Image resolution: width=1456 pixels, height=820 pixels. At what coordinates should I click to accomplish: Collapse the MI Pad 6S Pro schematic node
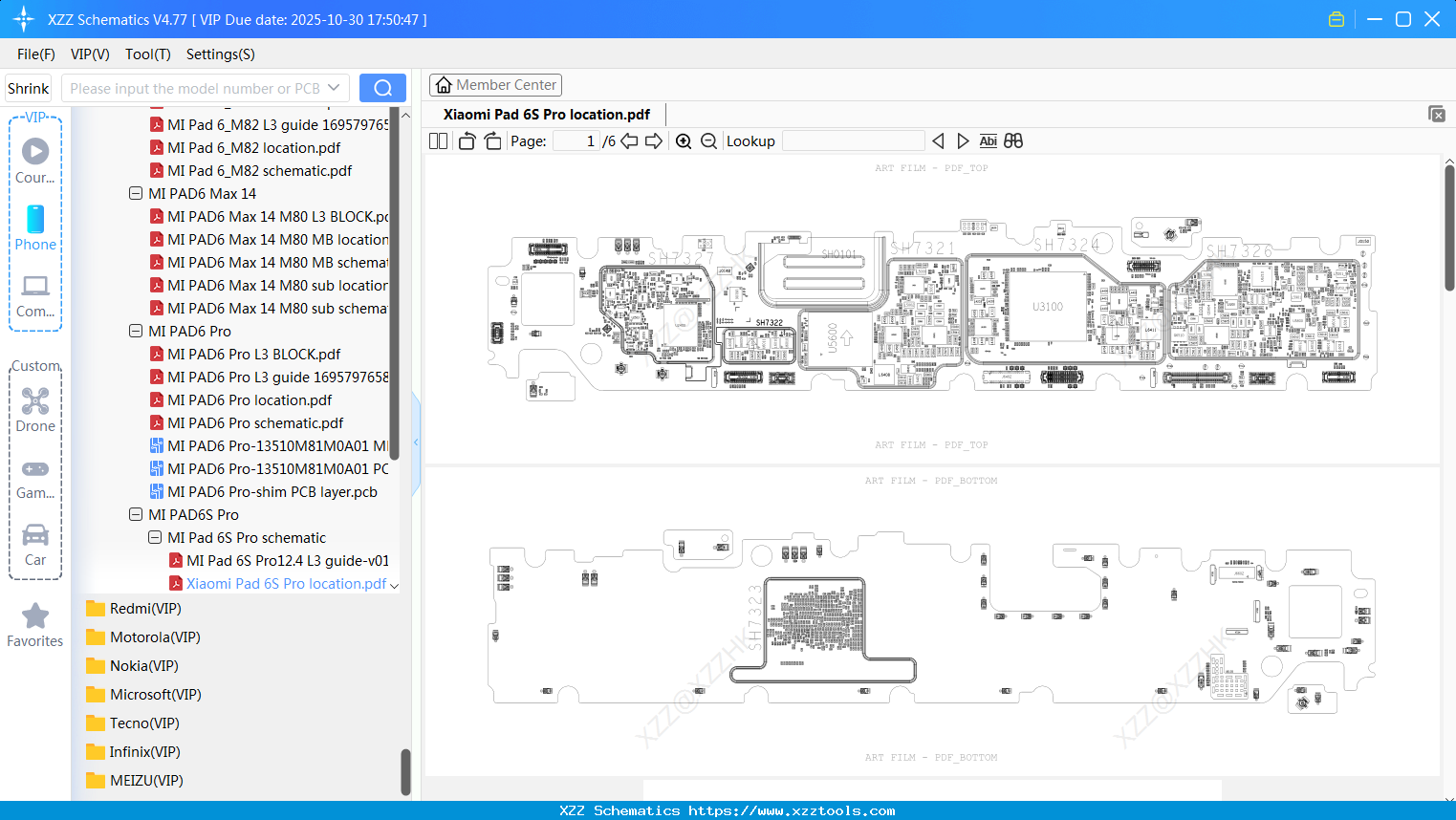[x=155, y=538]
